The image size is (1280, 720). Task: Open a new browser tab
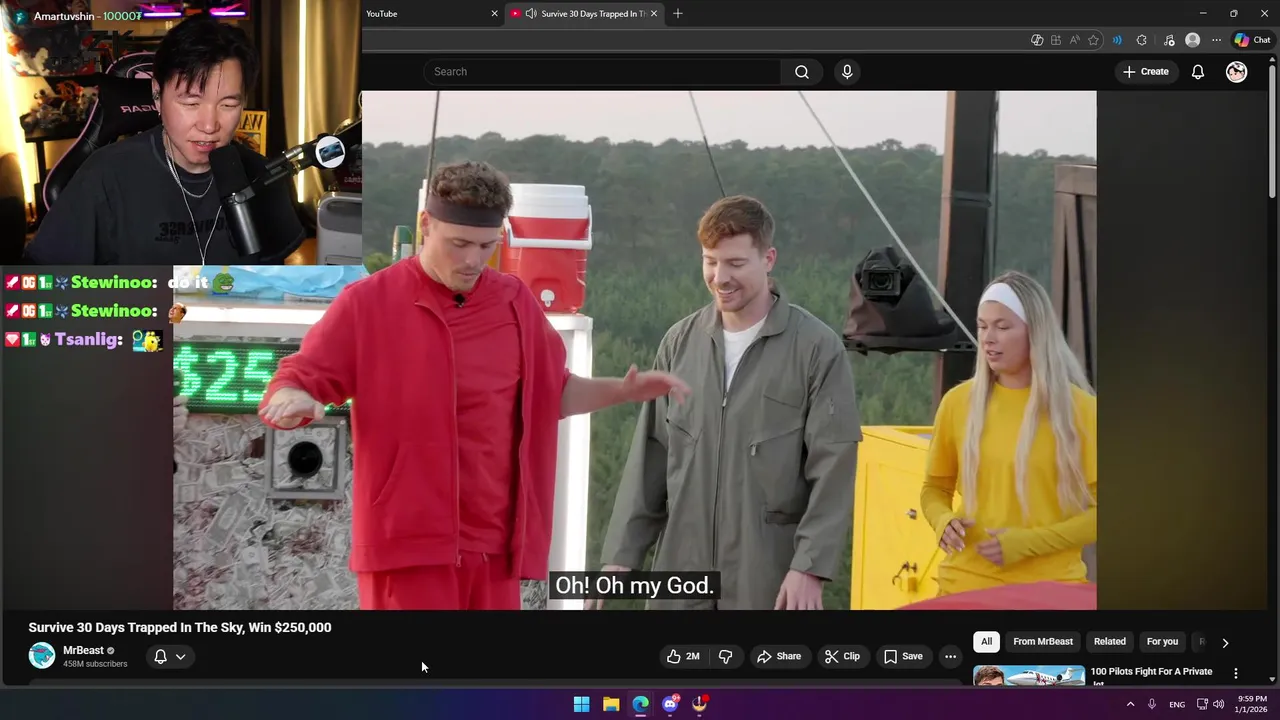tap(678, 14)
